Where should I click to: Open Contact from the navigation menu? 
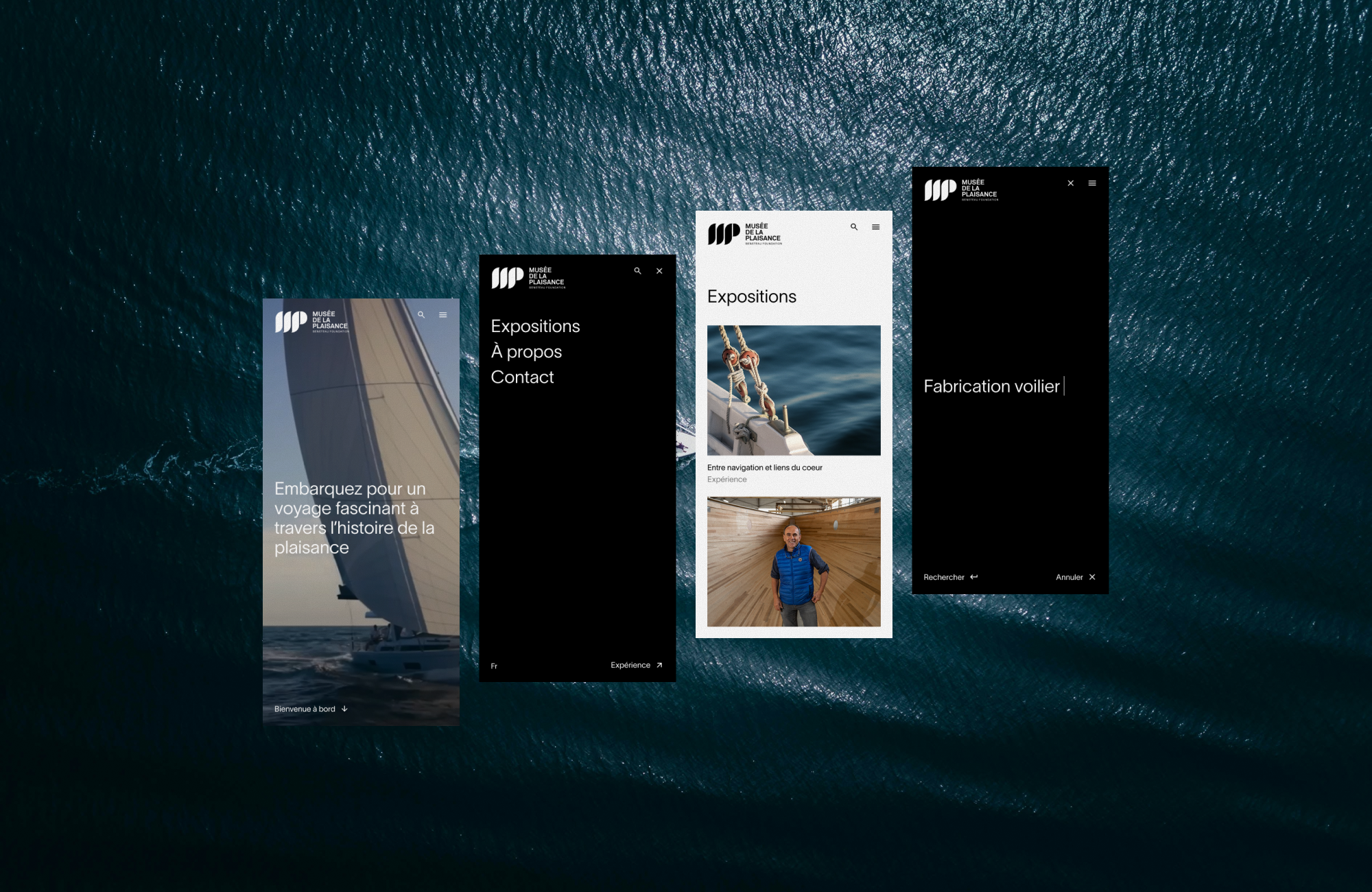pyautogui.click(x=522, y=377)
